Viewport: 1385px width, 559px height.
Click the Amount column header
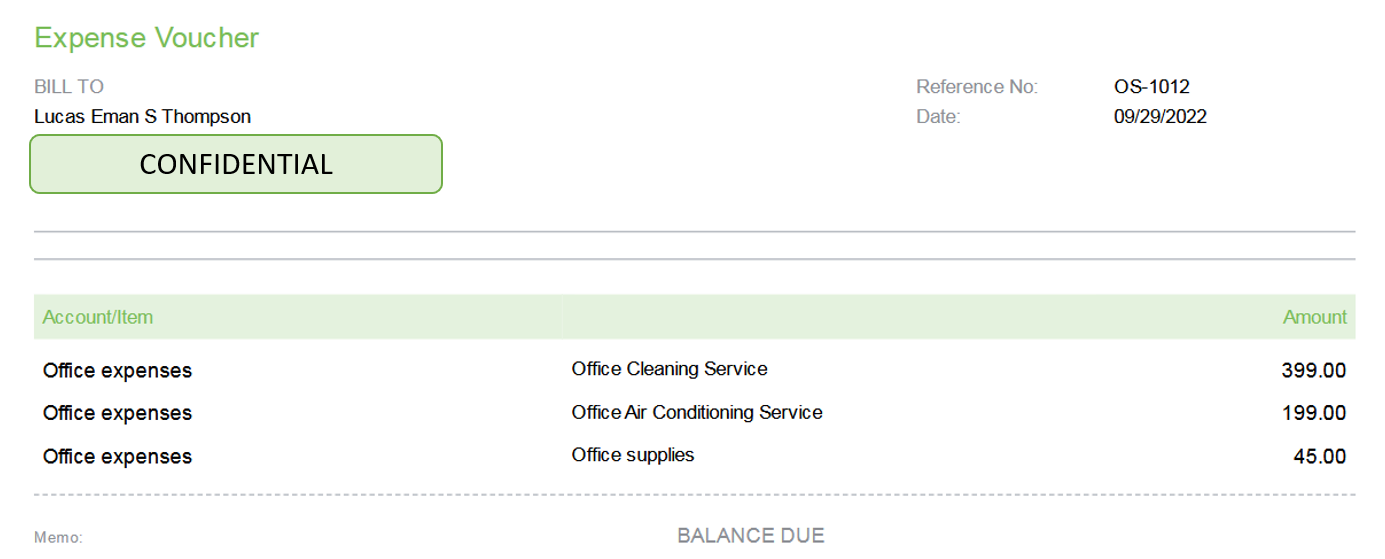point(1315,318)
